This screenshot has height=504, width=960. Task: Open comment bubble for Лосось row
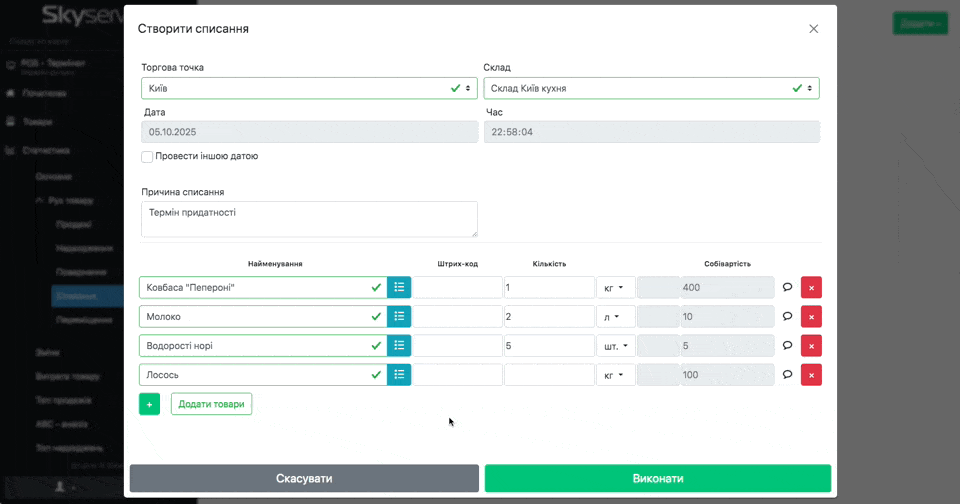(x=787, y=375)
